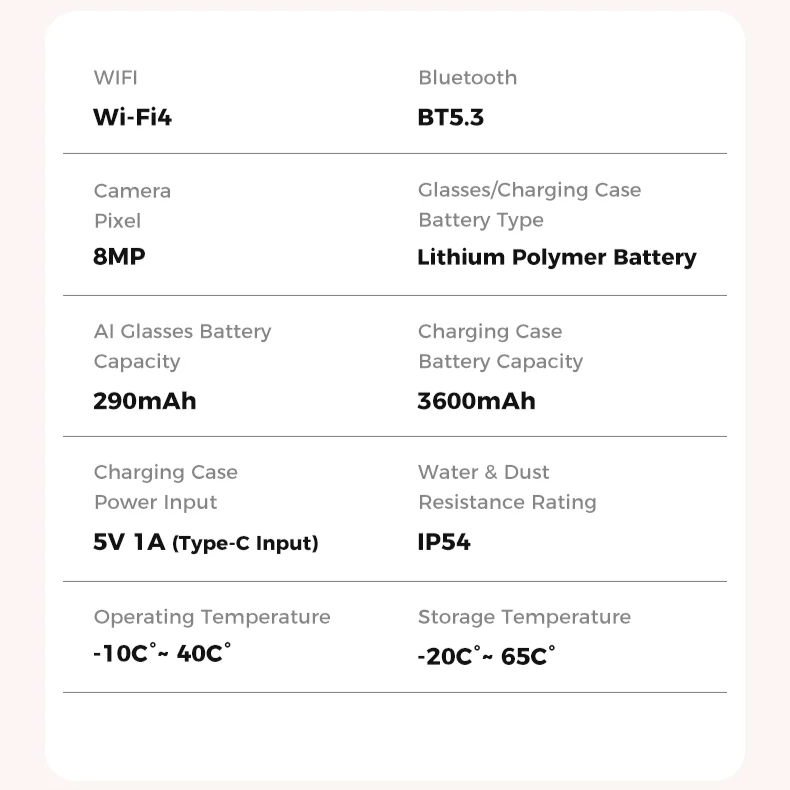Select the -20C to 65C storage range
This screenshot has height=790, width=790.
coord(486,656)
